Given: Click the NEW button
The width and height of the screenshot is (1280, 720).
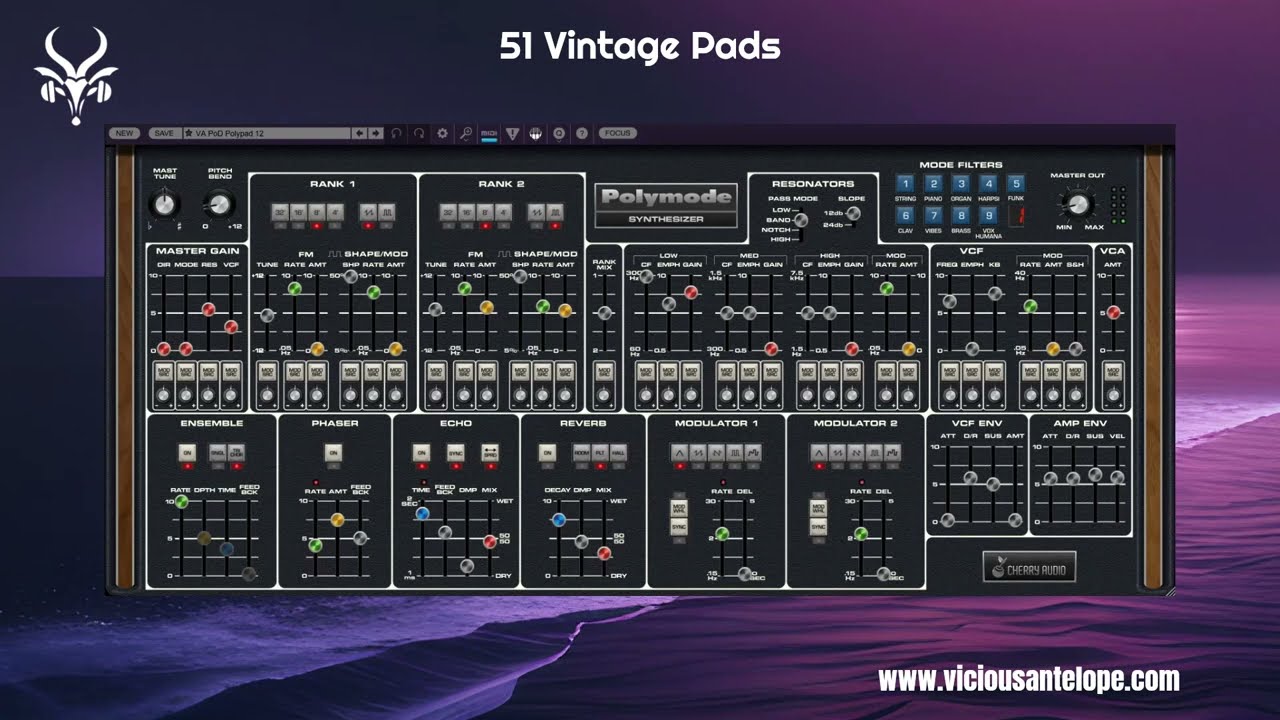Looking at the screenshot, I should [x=124, y=133].
